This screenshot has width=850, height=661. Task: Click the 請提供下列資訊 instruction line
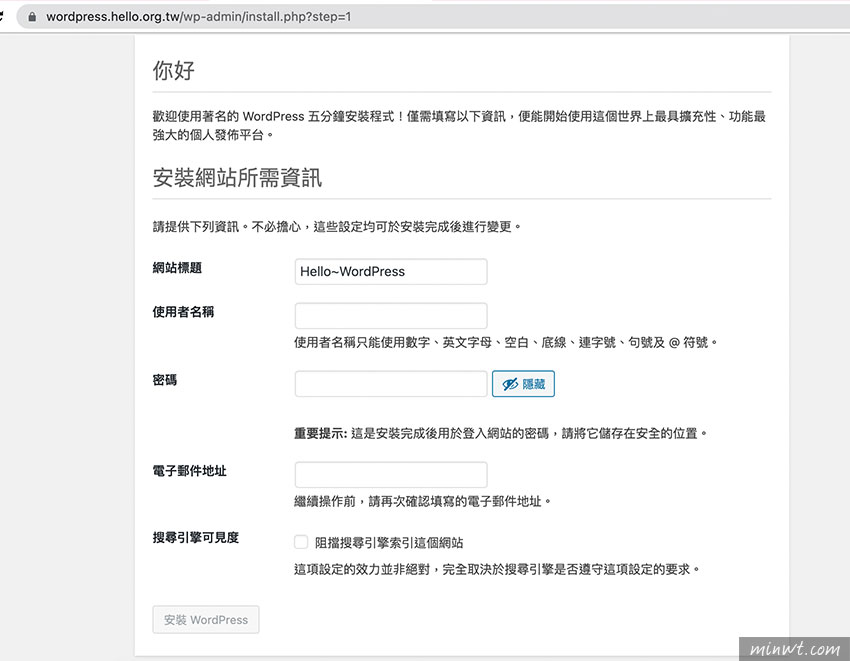[337, 227]
